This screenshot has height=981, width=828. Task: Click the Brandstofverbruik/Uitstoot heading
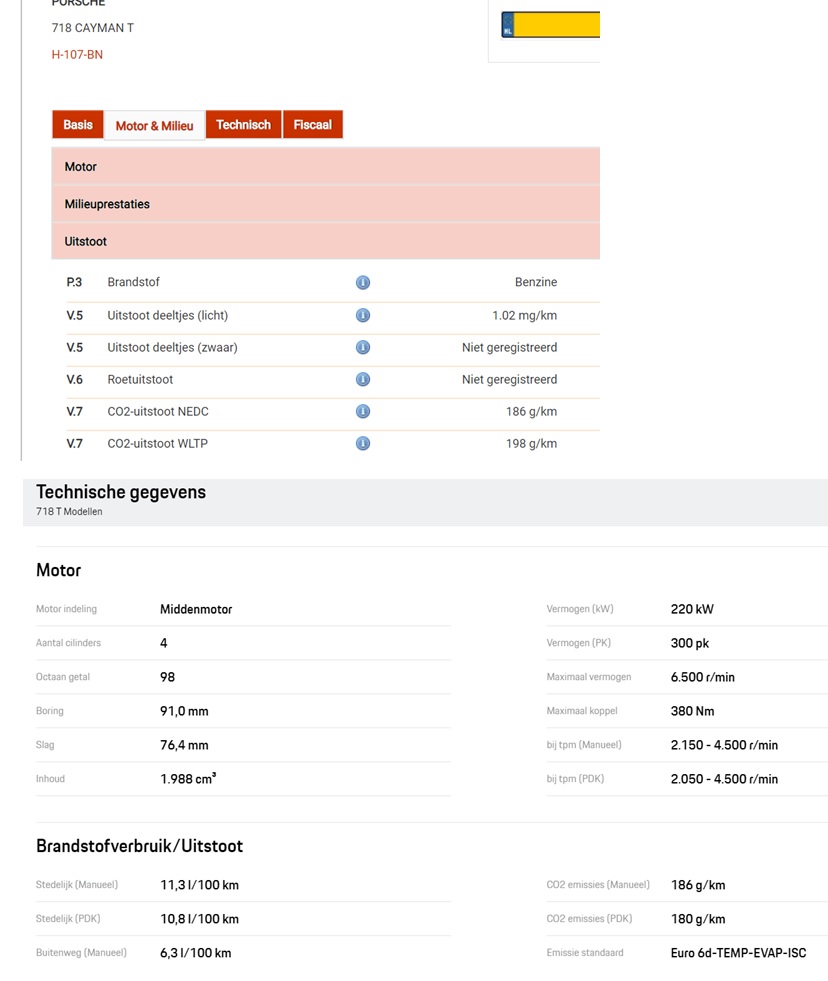(x=140, y=846)
